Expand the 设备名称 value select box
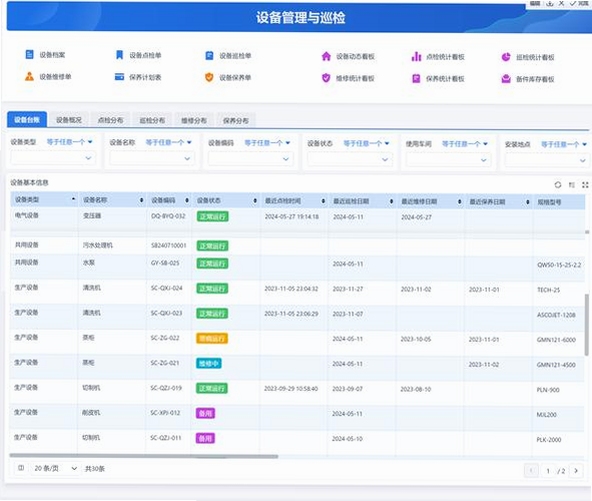 click(x=152, y=158)
